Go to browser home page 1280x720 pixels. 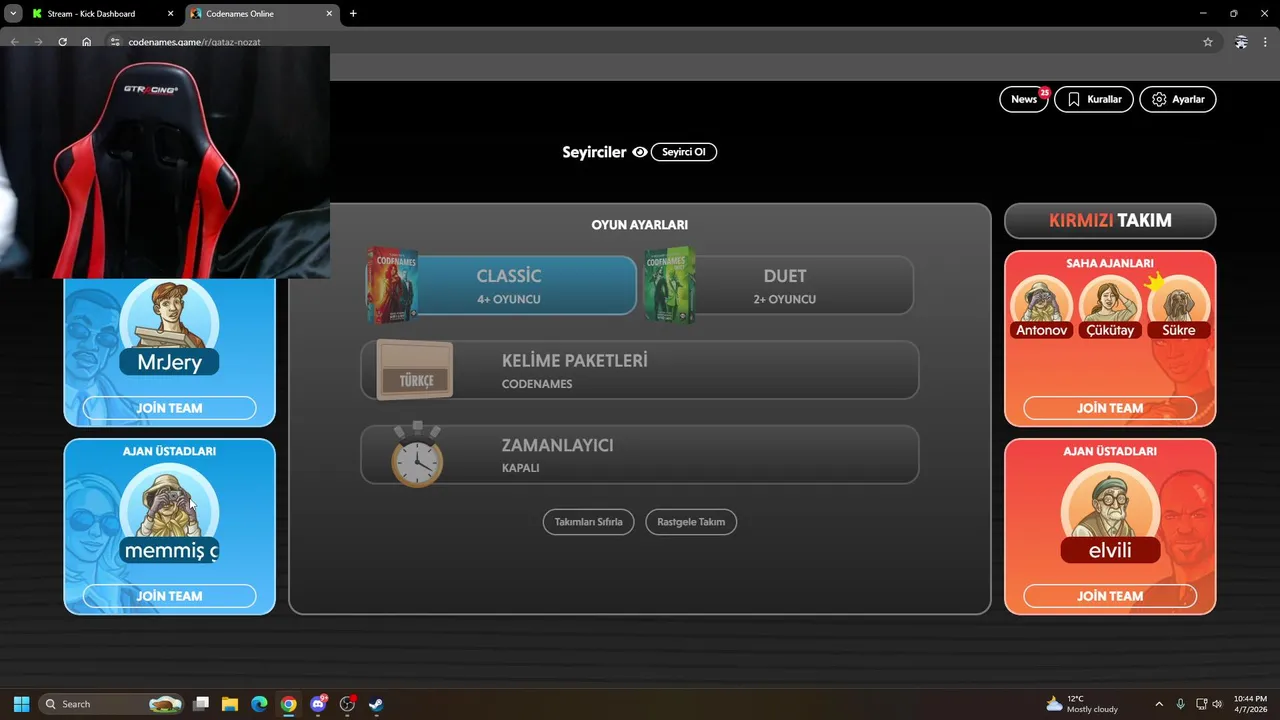coord(87,42)
